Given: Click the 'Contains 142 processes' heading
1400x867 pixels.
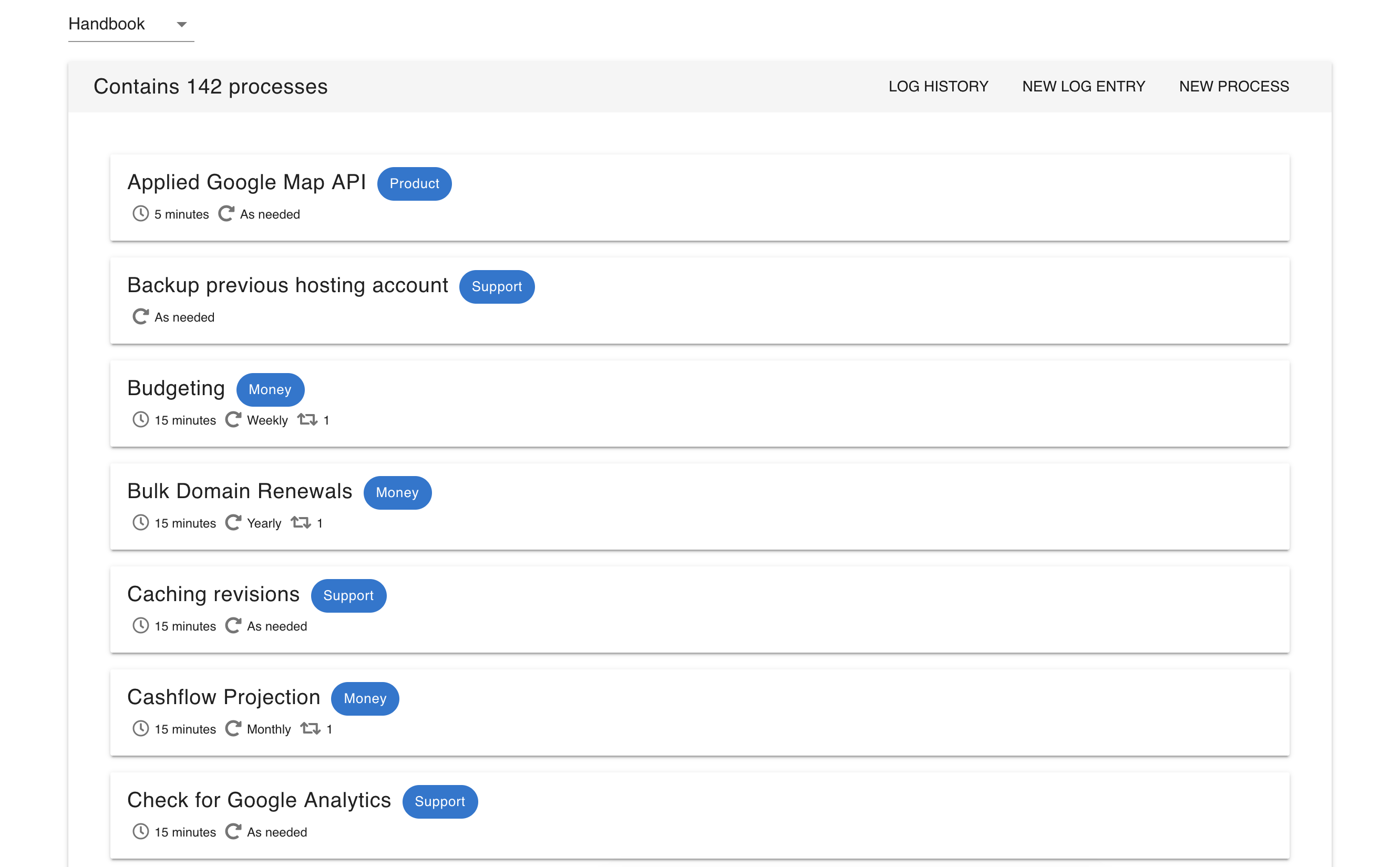Looking at the screenshot, I should tap(210, 87).
